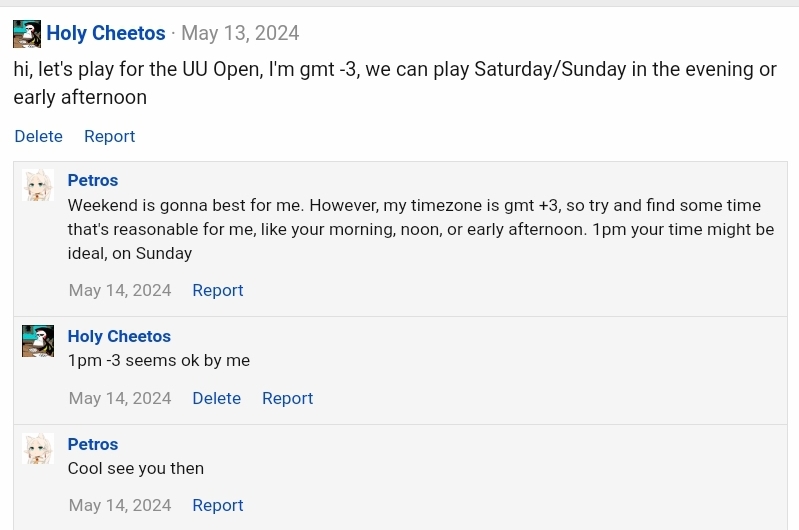Delete the '1pm -3 seems ok by me' comment

tap(217, 398)
